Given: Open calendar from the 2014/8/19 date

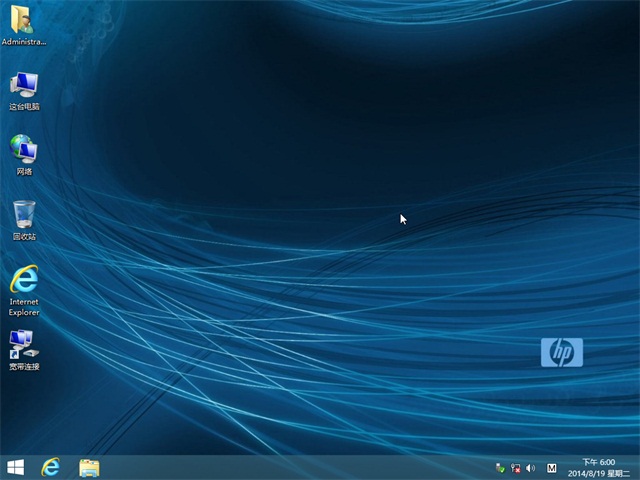Looking at the screenshot, I should tap(598, 473).
